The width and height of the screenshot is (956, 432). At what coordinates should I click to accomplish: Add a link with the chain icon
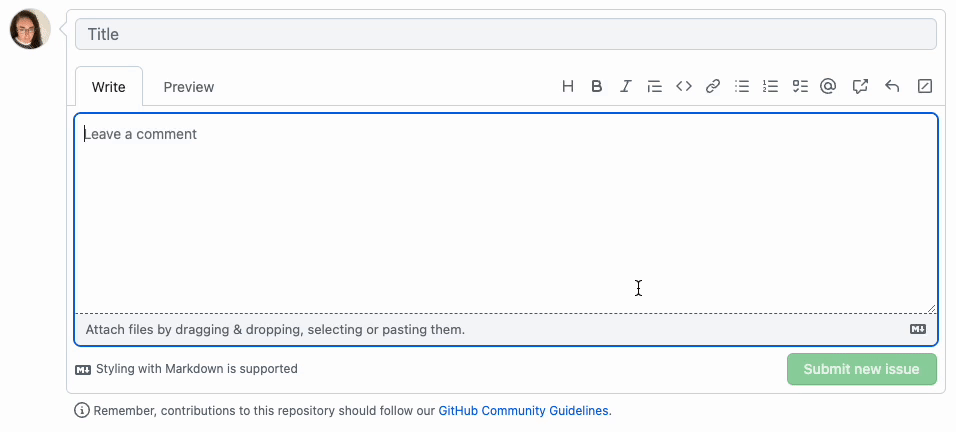click(713, 87)
